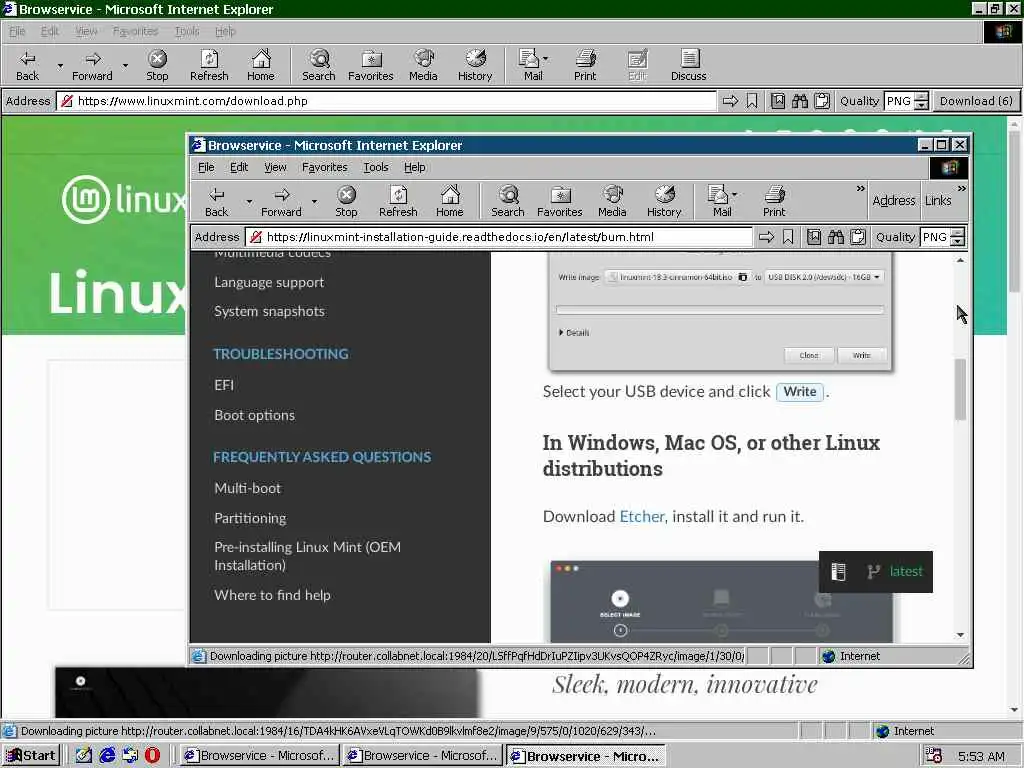Open Forward history dropdown arrow in front window
The width and height of the screenshot is (1024, 768).
[x=314, y=201]
